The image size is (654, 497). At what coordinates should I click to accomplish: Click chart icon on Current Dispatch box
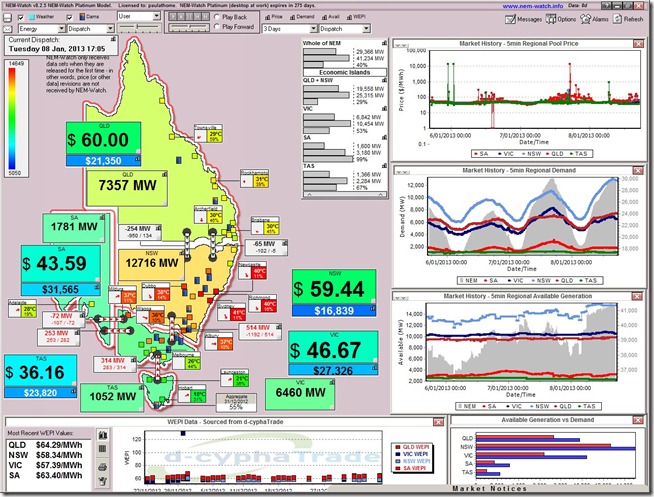113,39
